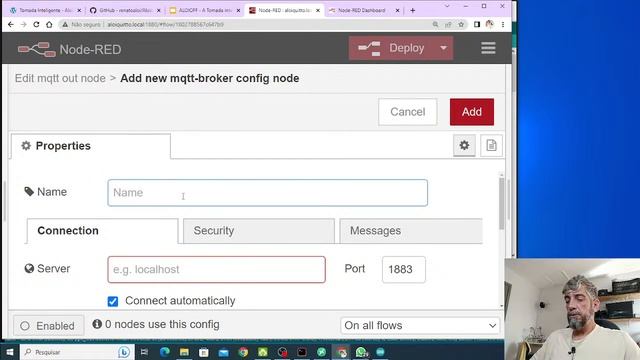Click the Port field showing 1883
The height and width of the screenshot is (360, 640).
pyautogui.click(x=404, y=269)
